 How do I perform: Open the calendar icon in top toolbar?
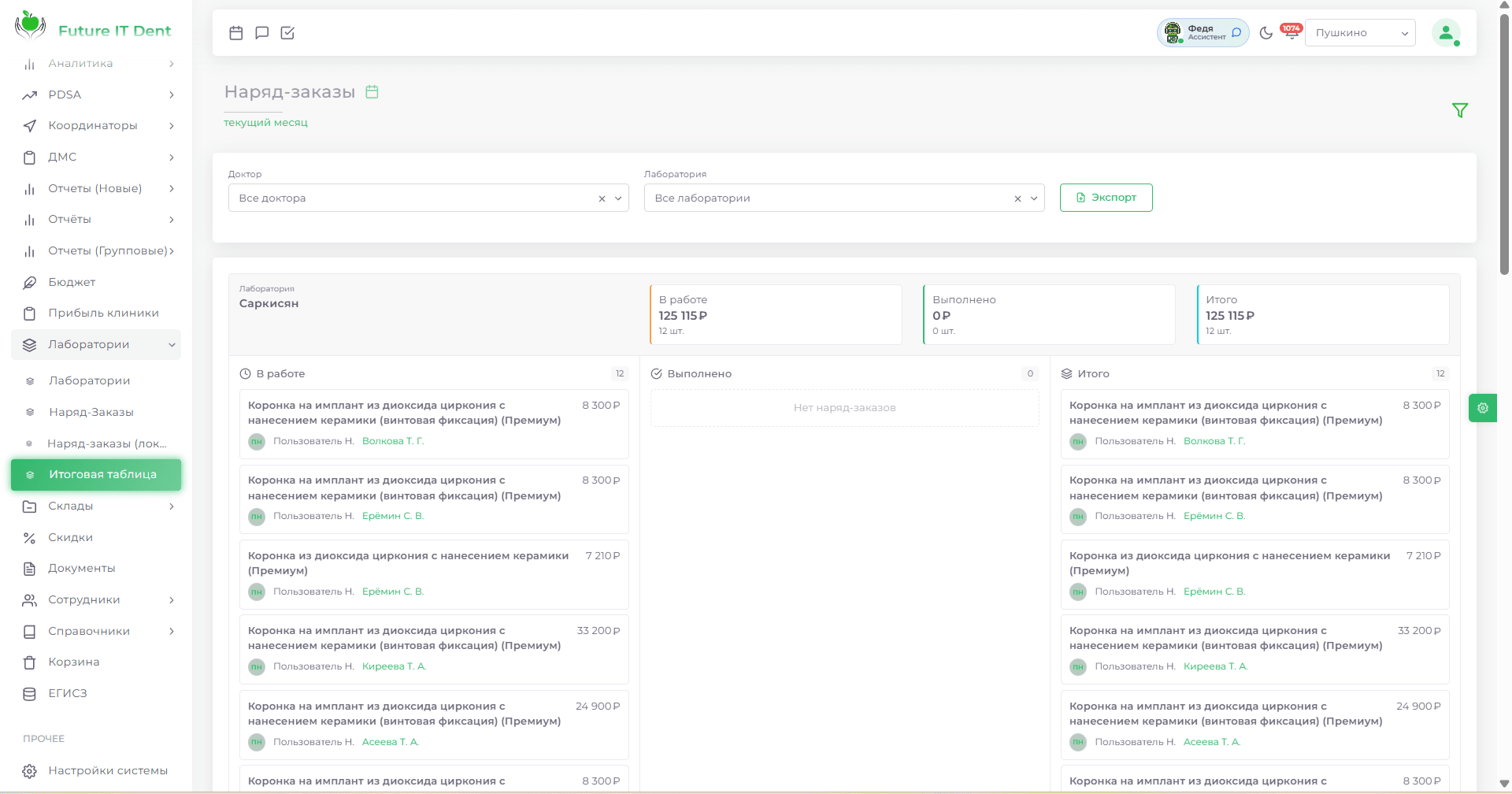236,33
